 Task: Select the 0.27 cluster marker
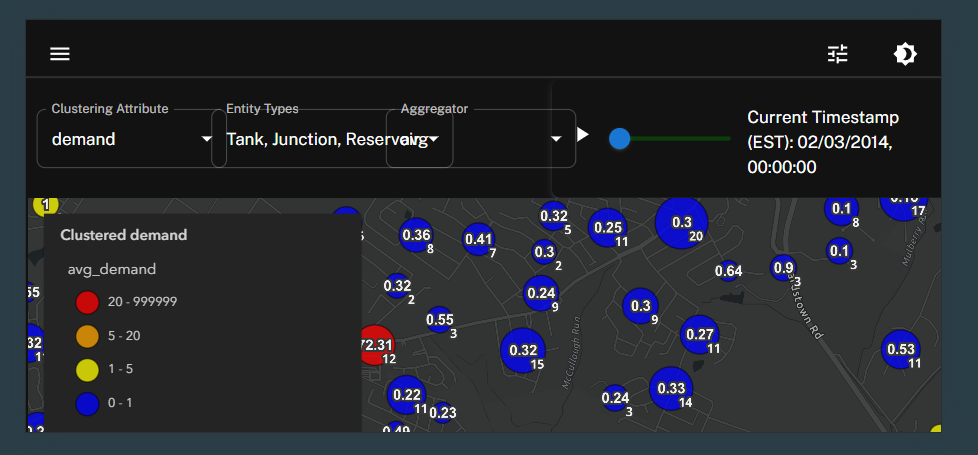(700, 335)
